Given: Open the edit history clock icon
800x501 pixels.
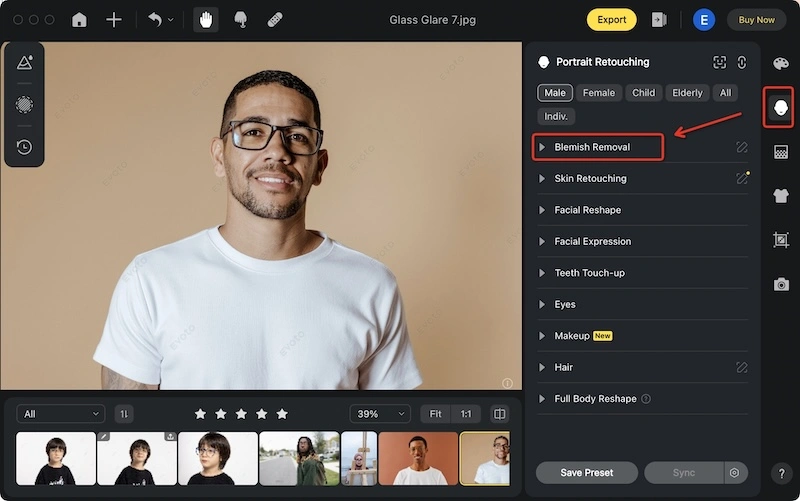Looking at the screenshot, I should pos(24,147).
